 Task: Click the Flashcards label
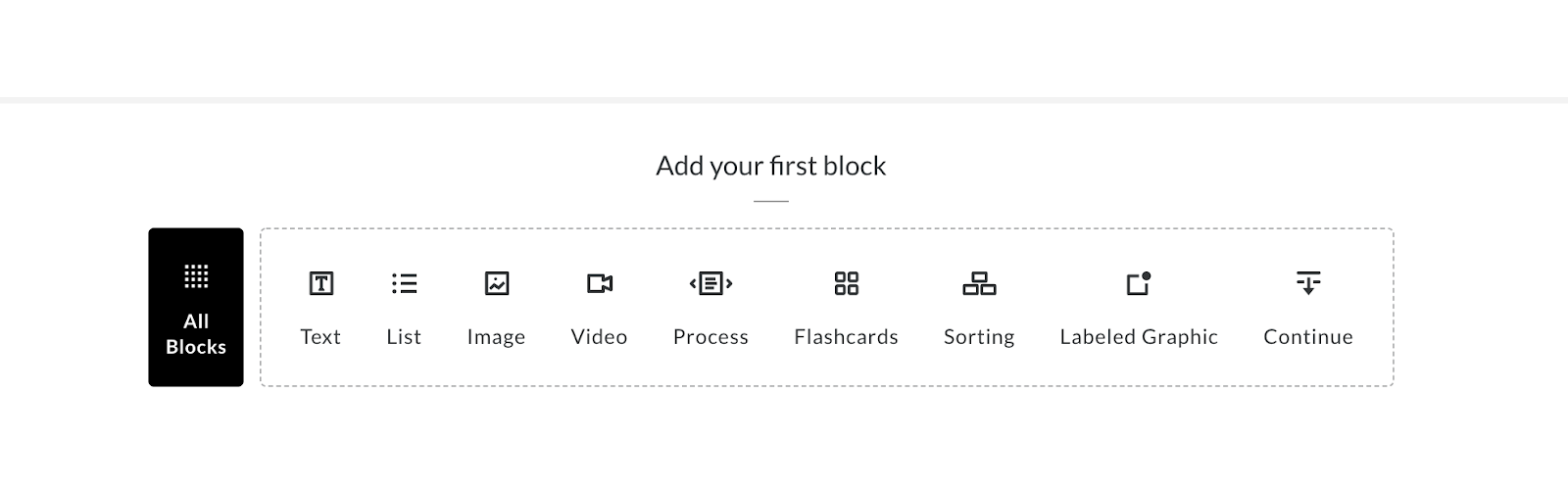pos(846,337)
